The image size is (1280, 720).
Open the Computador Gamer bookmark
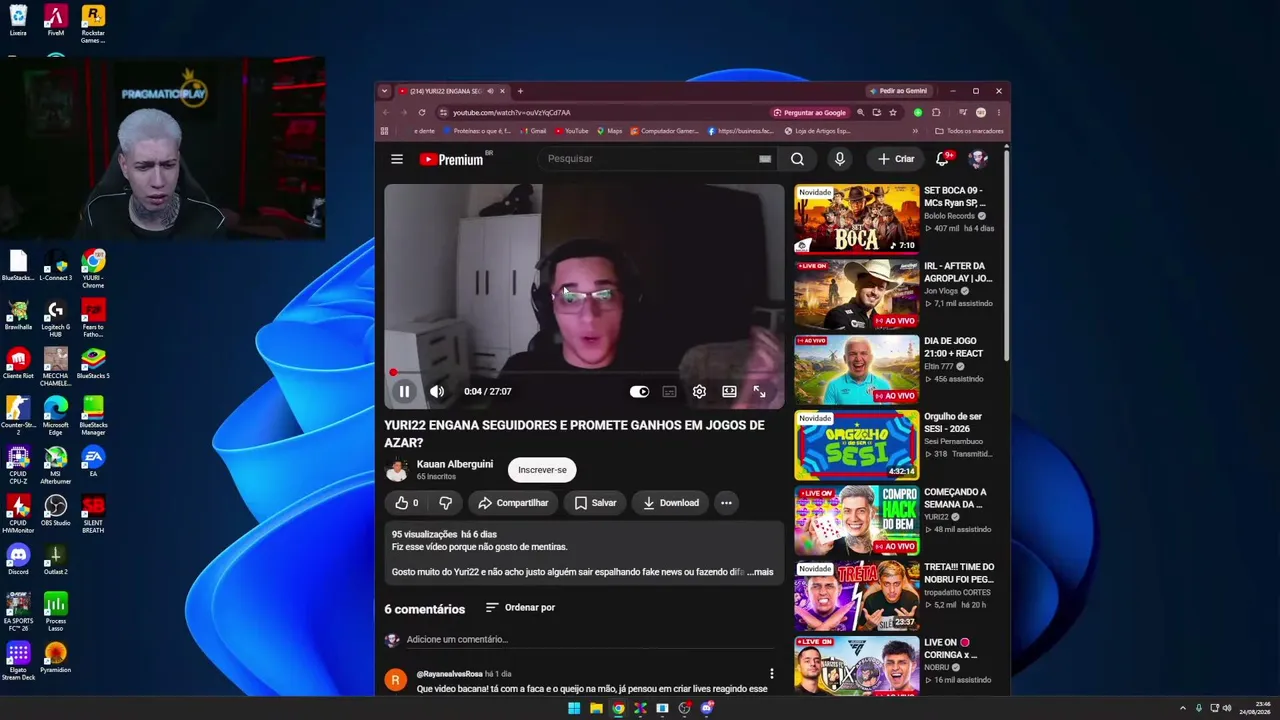click(x=665, y=131)
